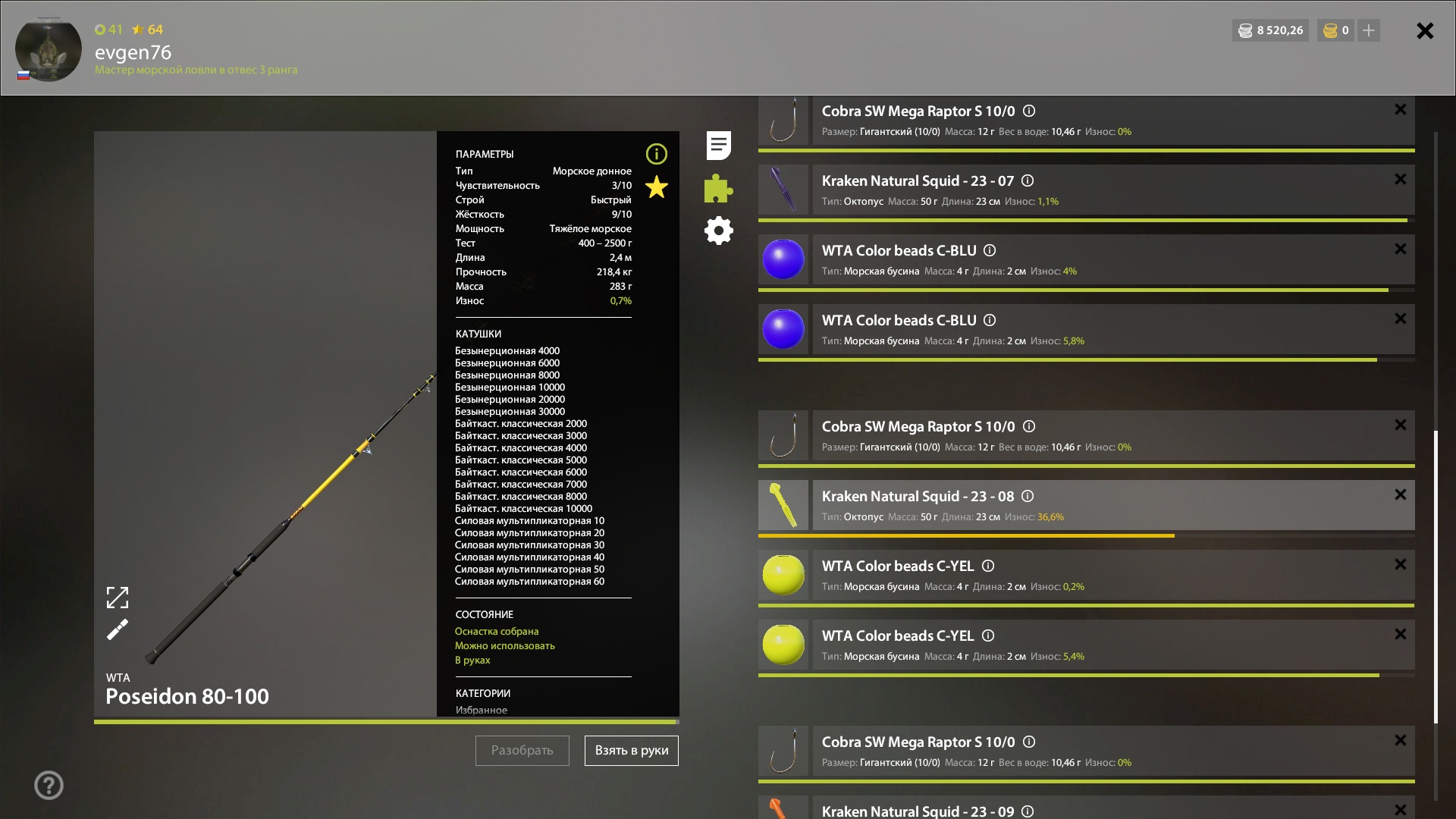Click the yellow squid 23-08 thumbnail
The width and height of the screenshot is (1456, 819).
pyautogui.click(x=783, y=505)
